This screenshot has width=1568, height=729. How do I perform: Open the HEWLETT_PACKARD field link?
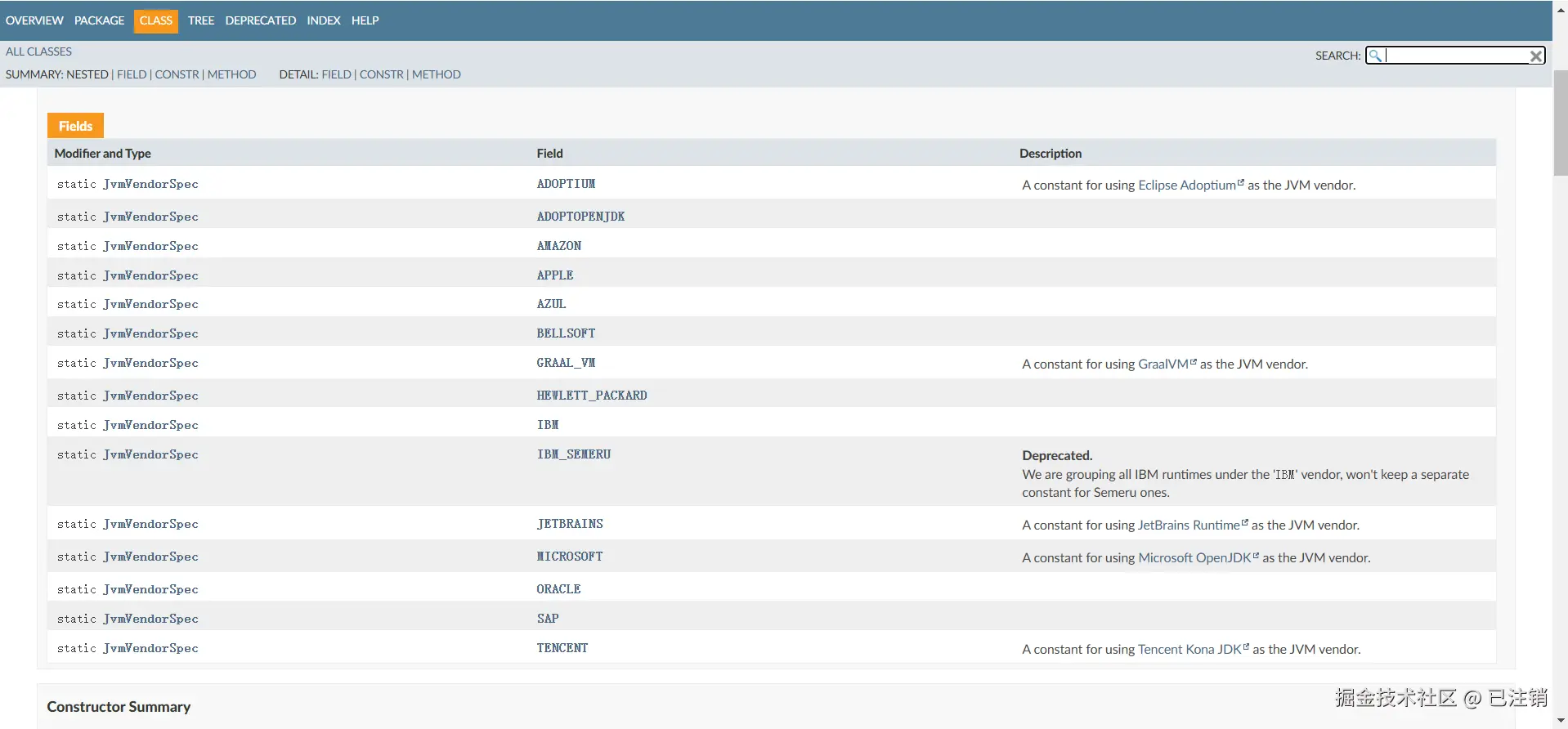592,396
